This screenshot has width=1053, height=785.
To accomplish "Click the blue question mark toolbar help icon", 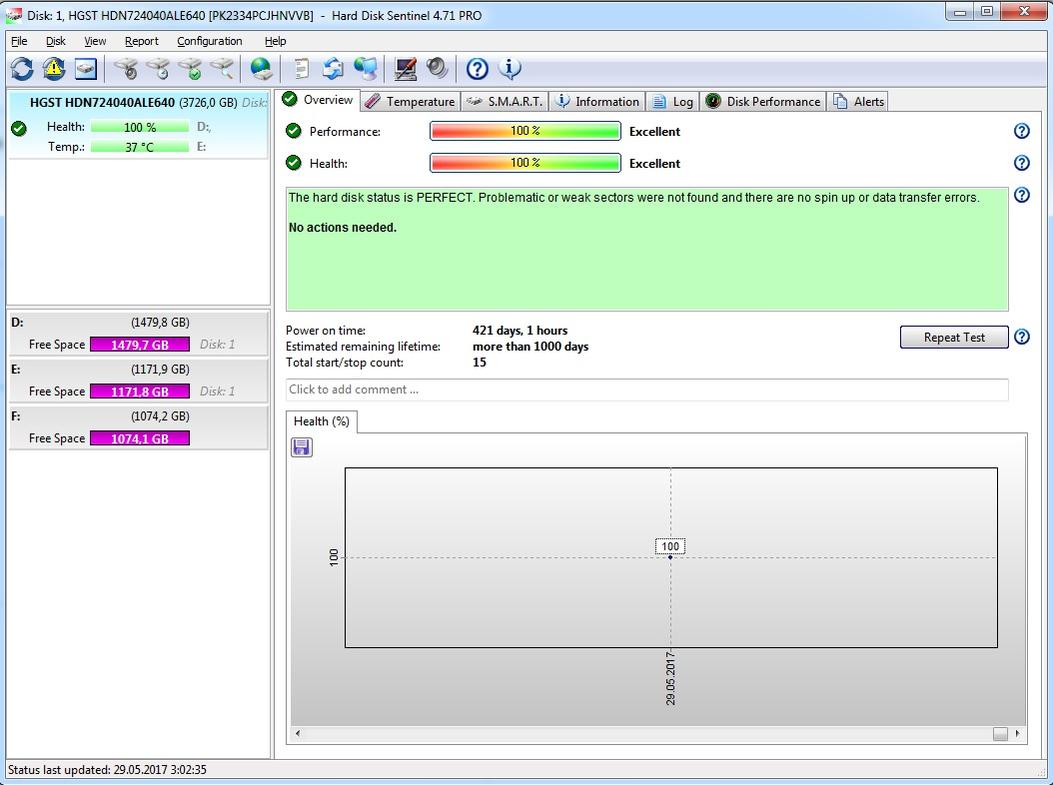I will (477, 68).
